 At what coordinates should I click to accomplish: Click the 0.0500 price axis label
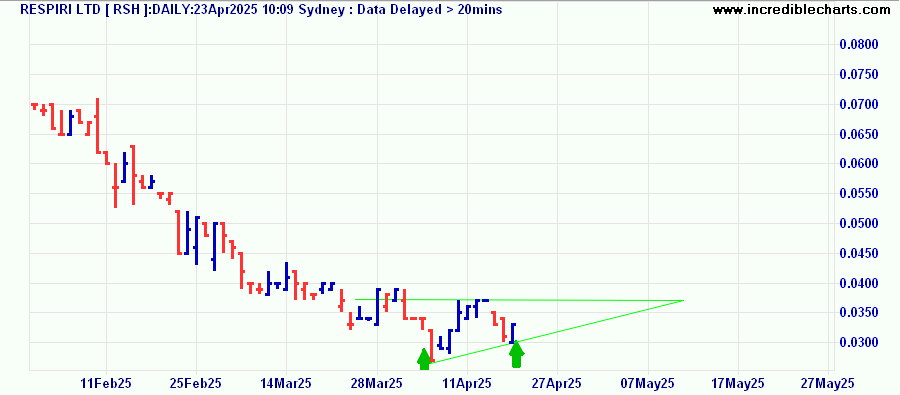(859, 223)
